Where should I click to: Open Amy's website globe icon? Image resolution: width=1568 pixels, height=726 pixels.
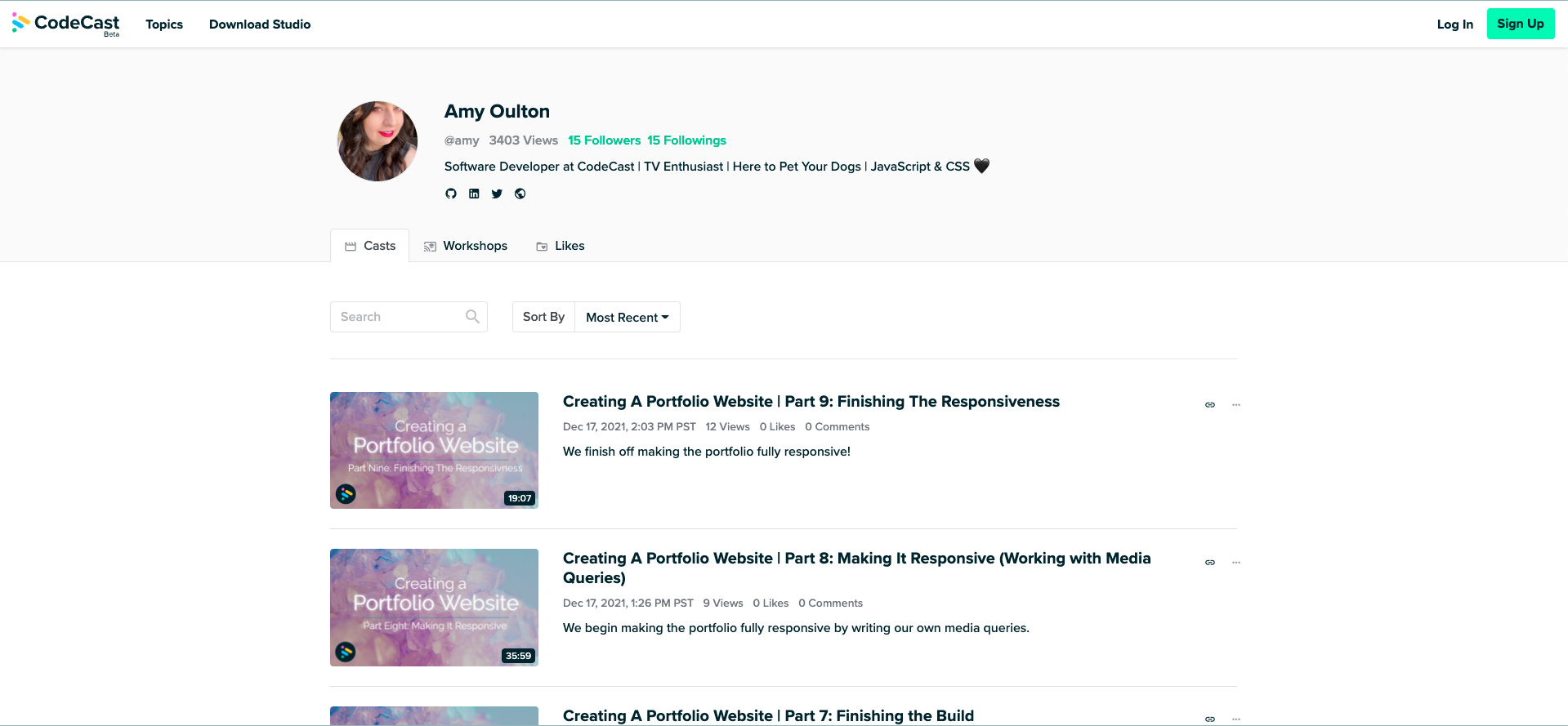[520, 194]
